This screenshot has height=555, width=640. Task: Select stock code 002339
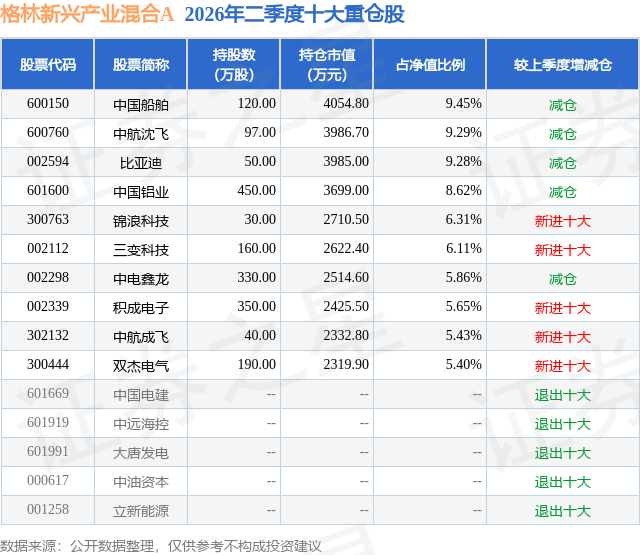48,306
